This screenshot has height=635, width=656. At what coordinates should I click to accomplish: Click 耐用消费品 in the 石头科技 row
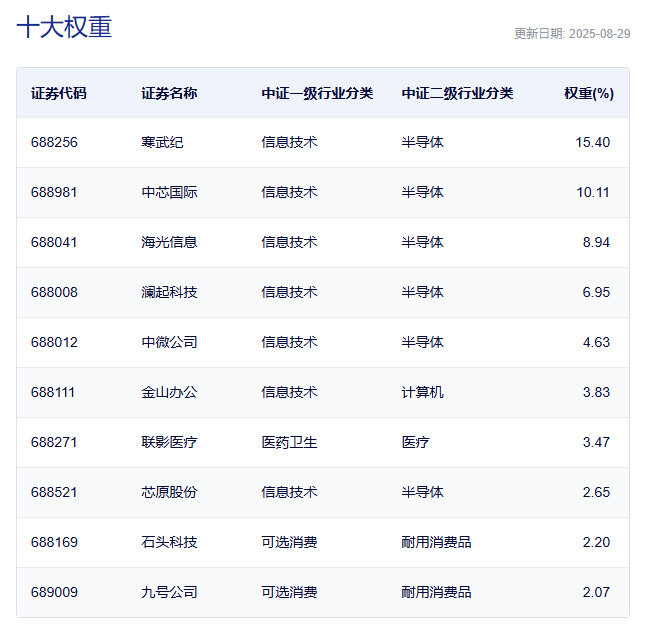pyautogui.click(x=436, y=543)
